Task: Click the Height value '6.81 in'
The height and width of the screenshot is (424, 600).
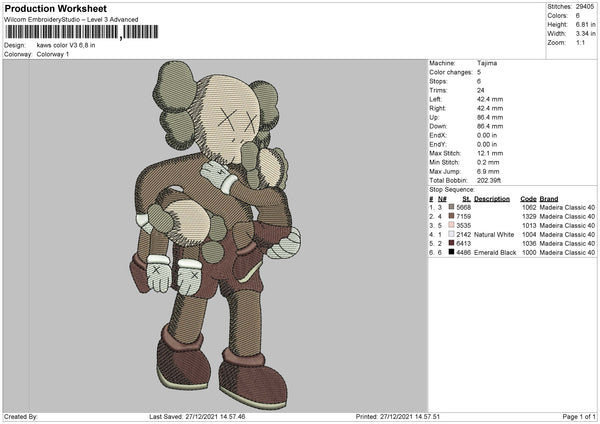Action: [x=585, y=24]
